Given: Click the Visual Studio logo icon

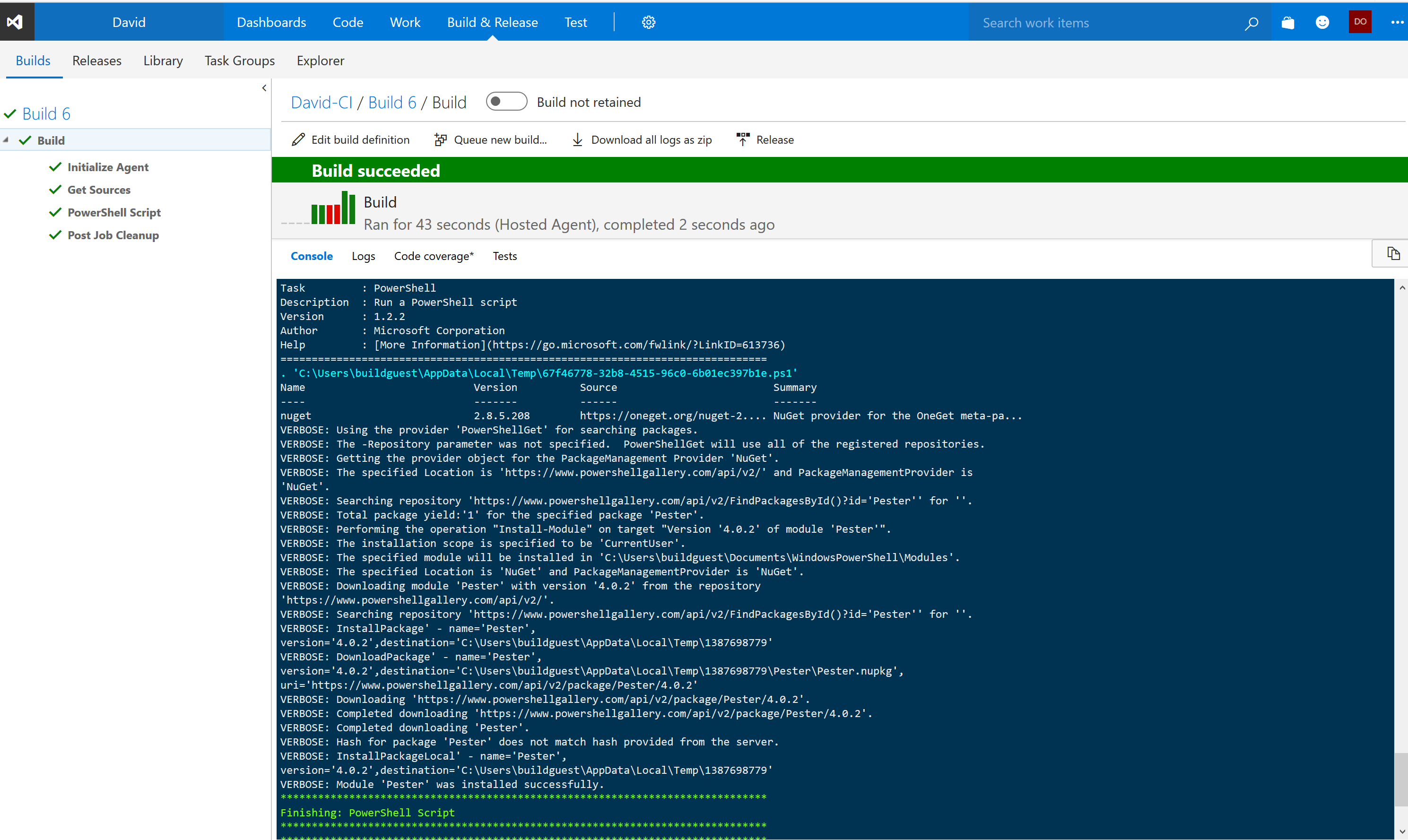Looking at the screenshot, I should [16, 22].
